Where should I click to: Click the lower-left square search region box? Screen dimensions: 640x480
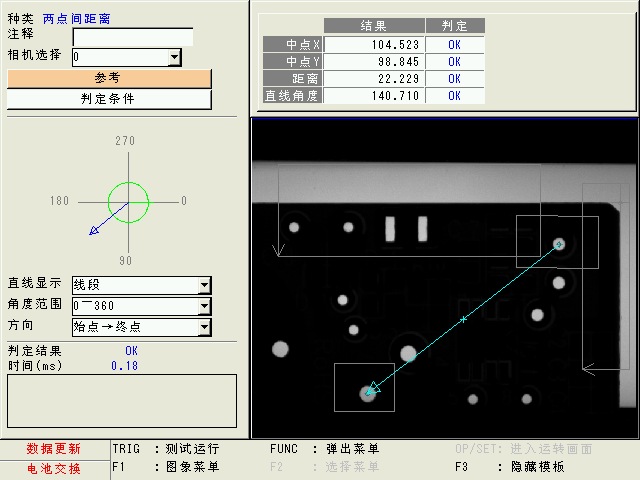point(364,387)
